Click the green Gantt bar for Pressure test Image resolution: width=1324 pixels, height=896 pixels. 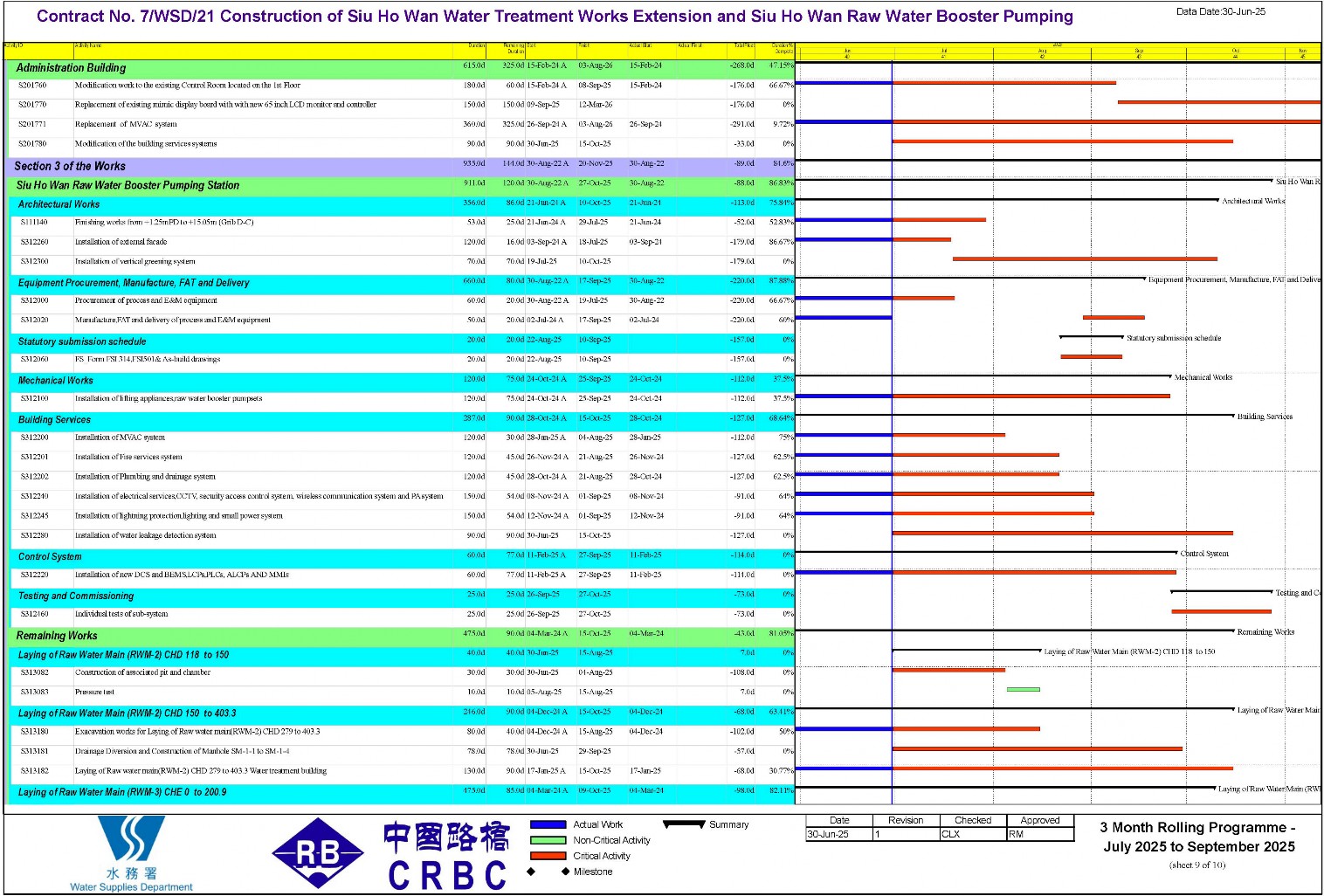1024,690
